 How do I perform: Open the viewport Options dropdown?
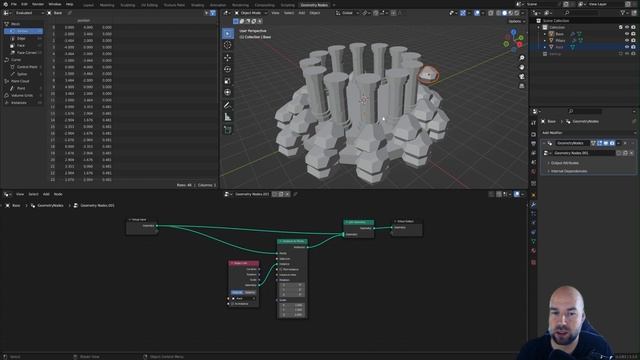pyautogui.click(x=516, y=21)
